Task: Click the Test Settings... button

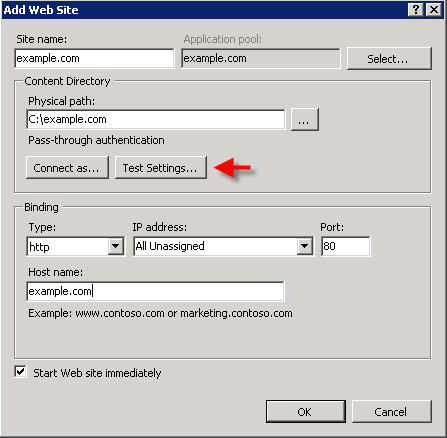Action: (x=161, y=168)
